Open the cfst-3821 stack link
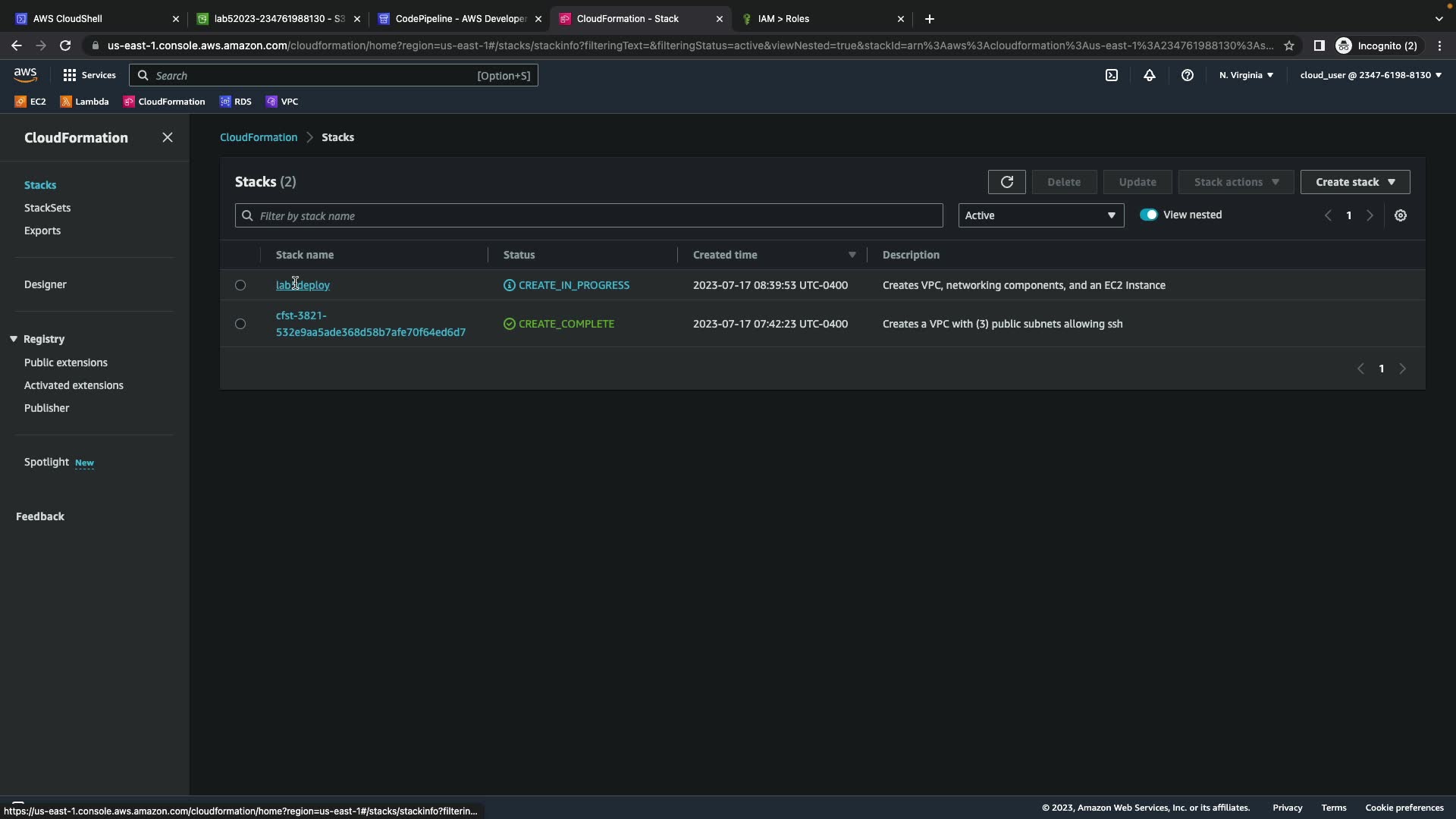The image size is (1456, 819). [370, 324]
